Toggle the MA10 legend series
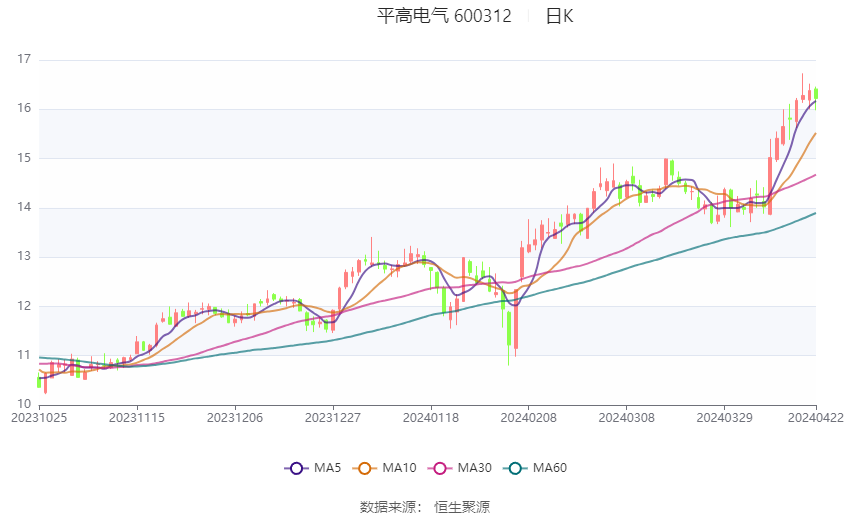850x517 pixels. coord(384,468)
